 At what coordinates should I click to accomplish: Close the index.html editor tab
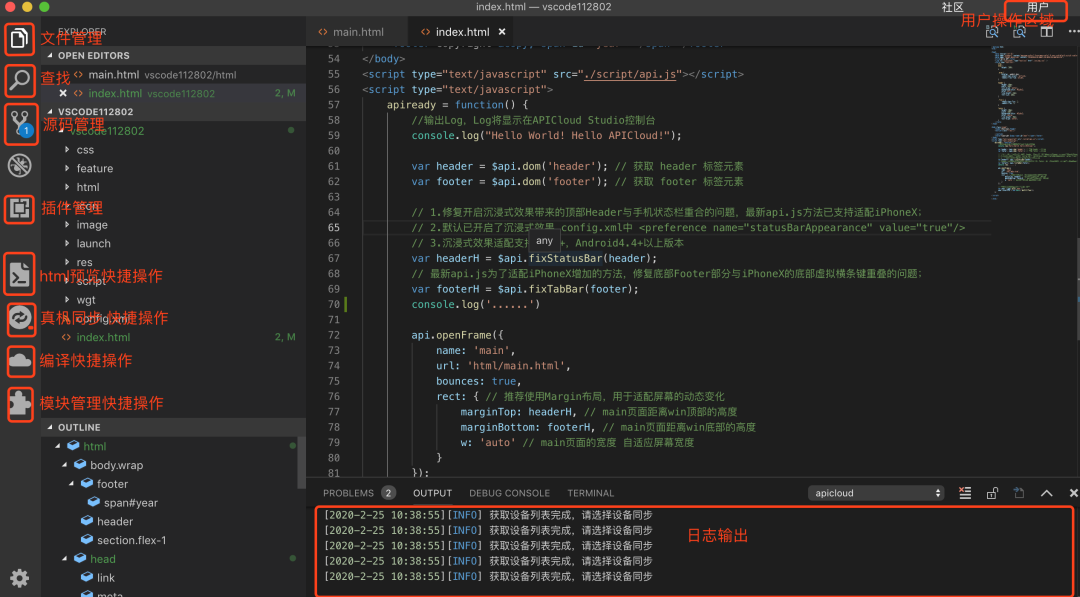point(501,32)
